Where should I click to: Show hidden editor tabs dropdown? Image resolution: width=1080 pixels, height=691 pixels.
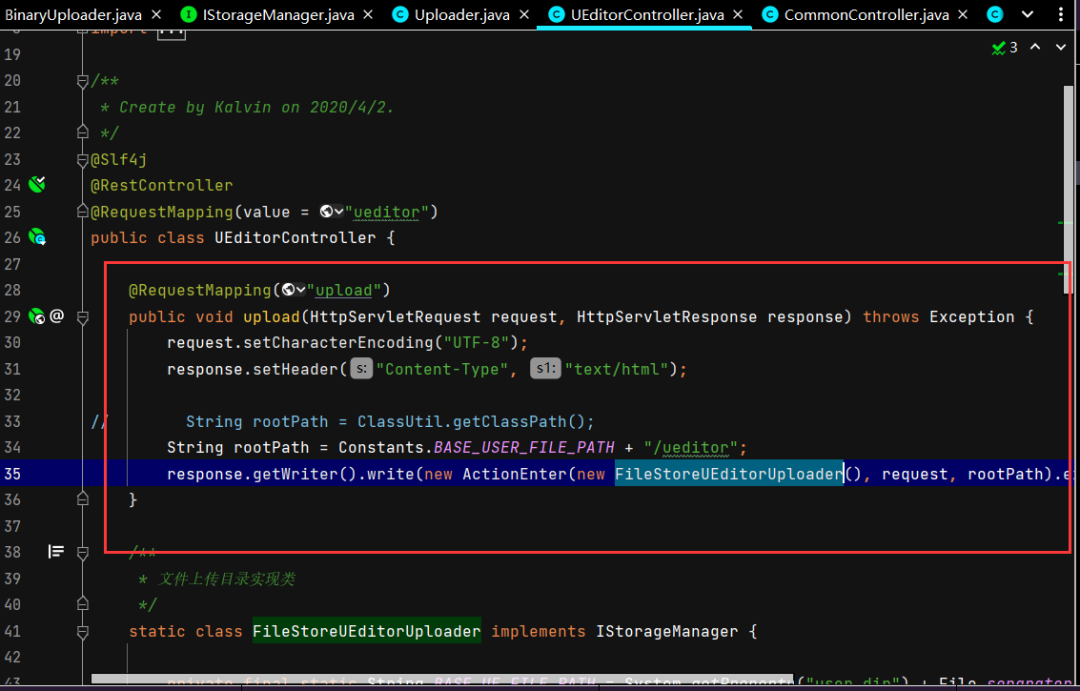click(x=1027, y=15)
